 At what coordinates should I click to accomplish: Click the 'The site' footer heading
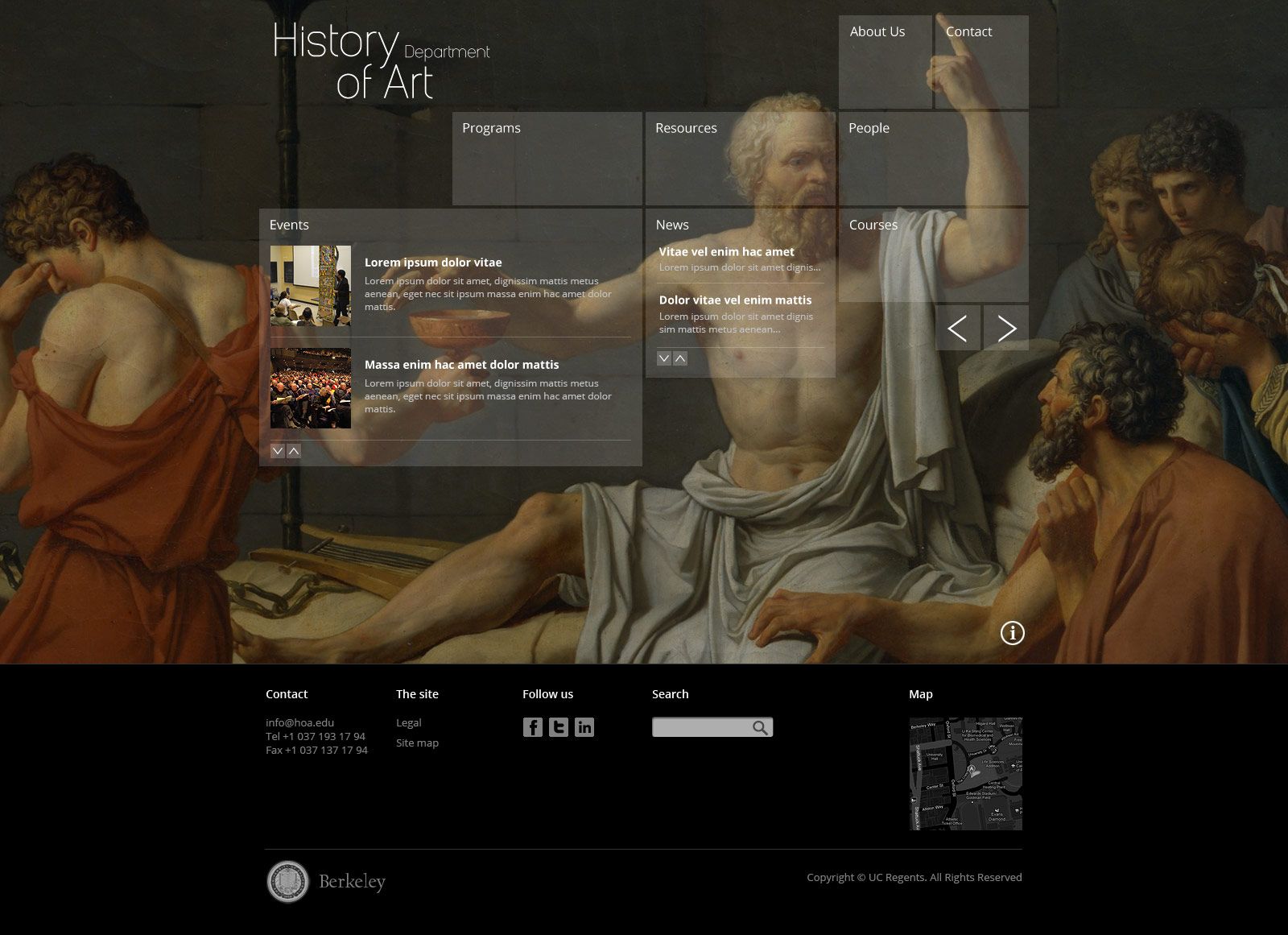point(417,694)
